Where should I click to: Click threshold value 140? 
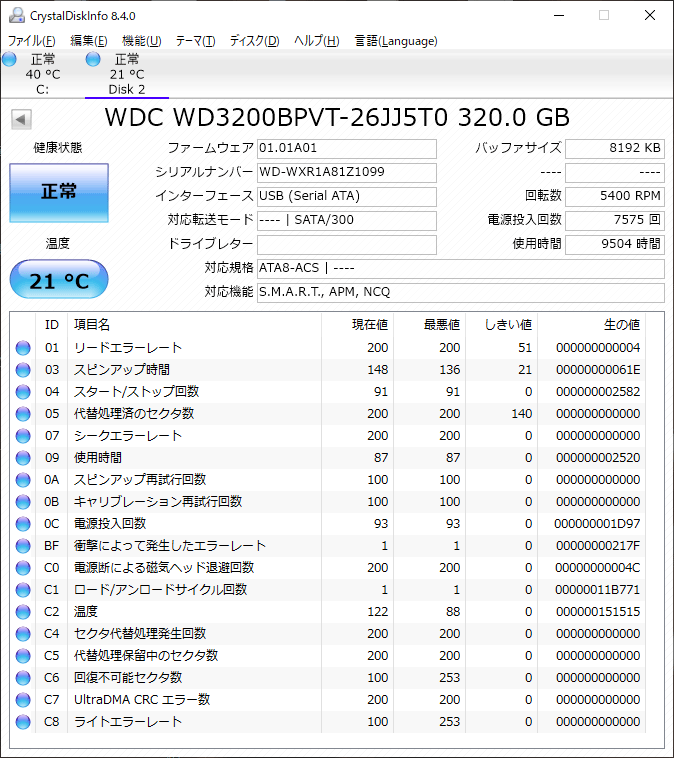pyautogui.click(x=522, y=414)
